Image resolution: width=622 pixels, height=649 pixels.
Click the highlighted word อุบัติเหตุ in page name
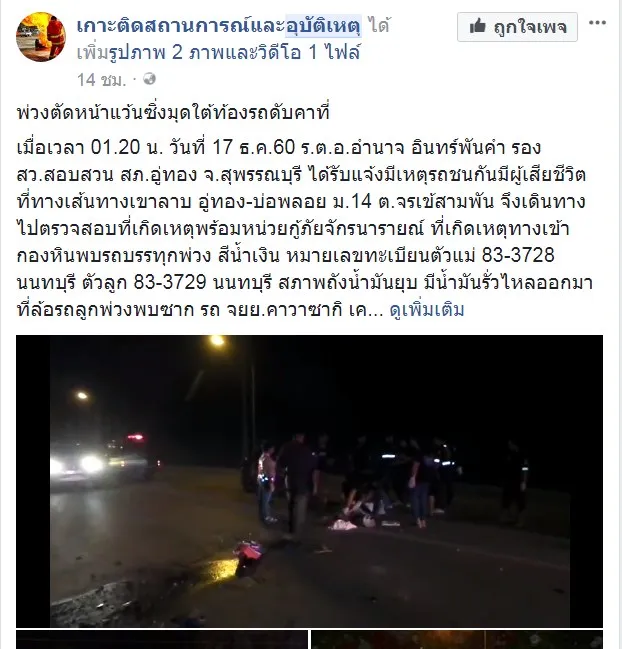tap(323, 26)
